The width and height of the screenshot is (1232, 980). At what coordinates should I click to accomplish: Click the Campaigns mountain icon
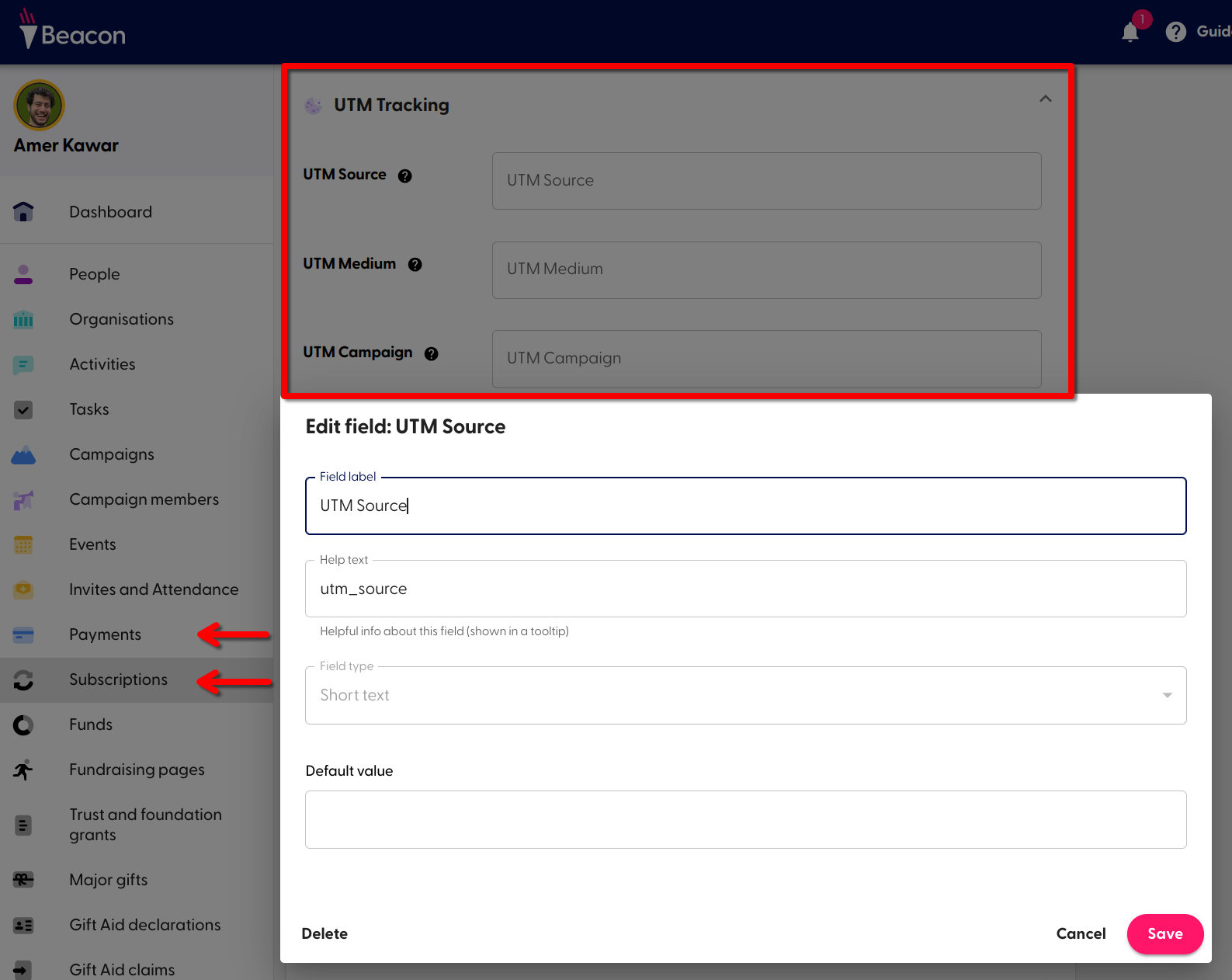(x=23, y=454)
